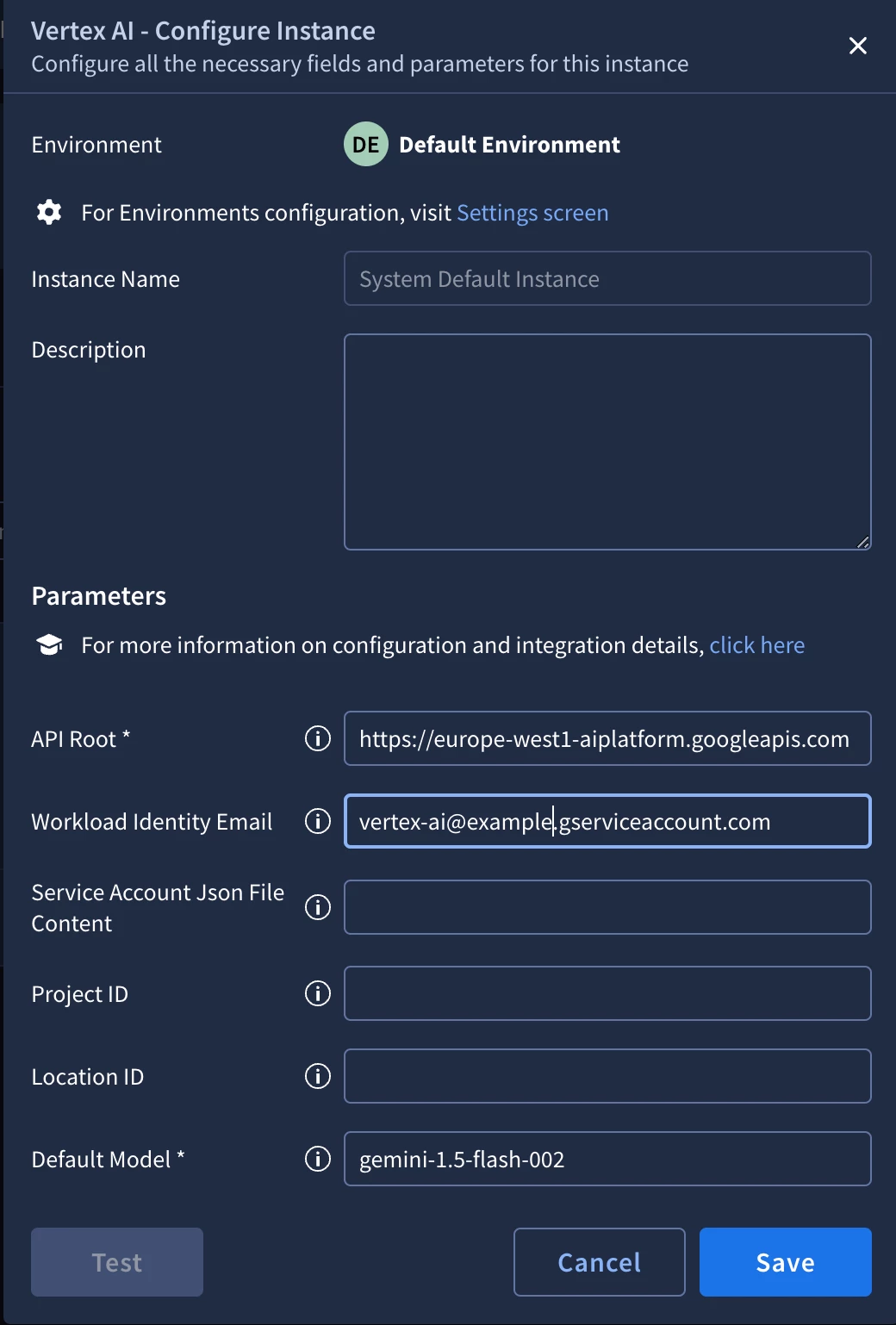Click the Instance Name field
Viewport: 896px width, 1325px height.
[607, 278]
